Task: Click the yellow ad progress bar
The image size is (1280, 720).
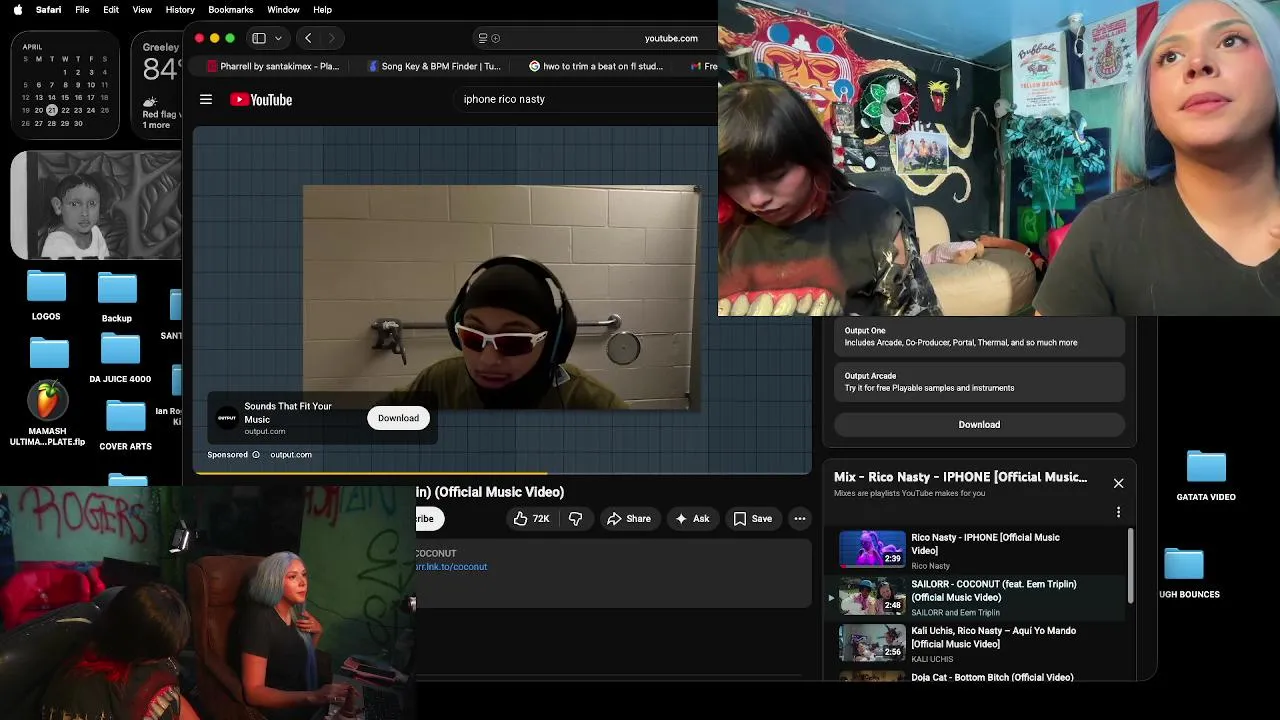Action: (x=370, y=473)
